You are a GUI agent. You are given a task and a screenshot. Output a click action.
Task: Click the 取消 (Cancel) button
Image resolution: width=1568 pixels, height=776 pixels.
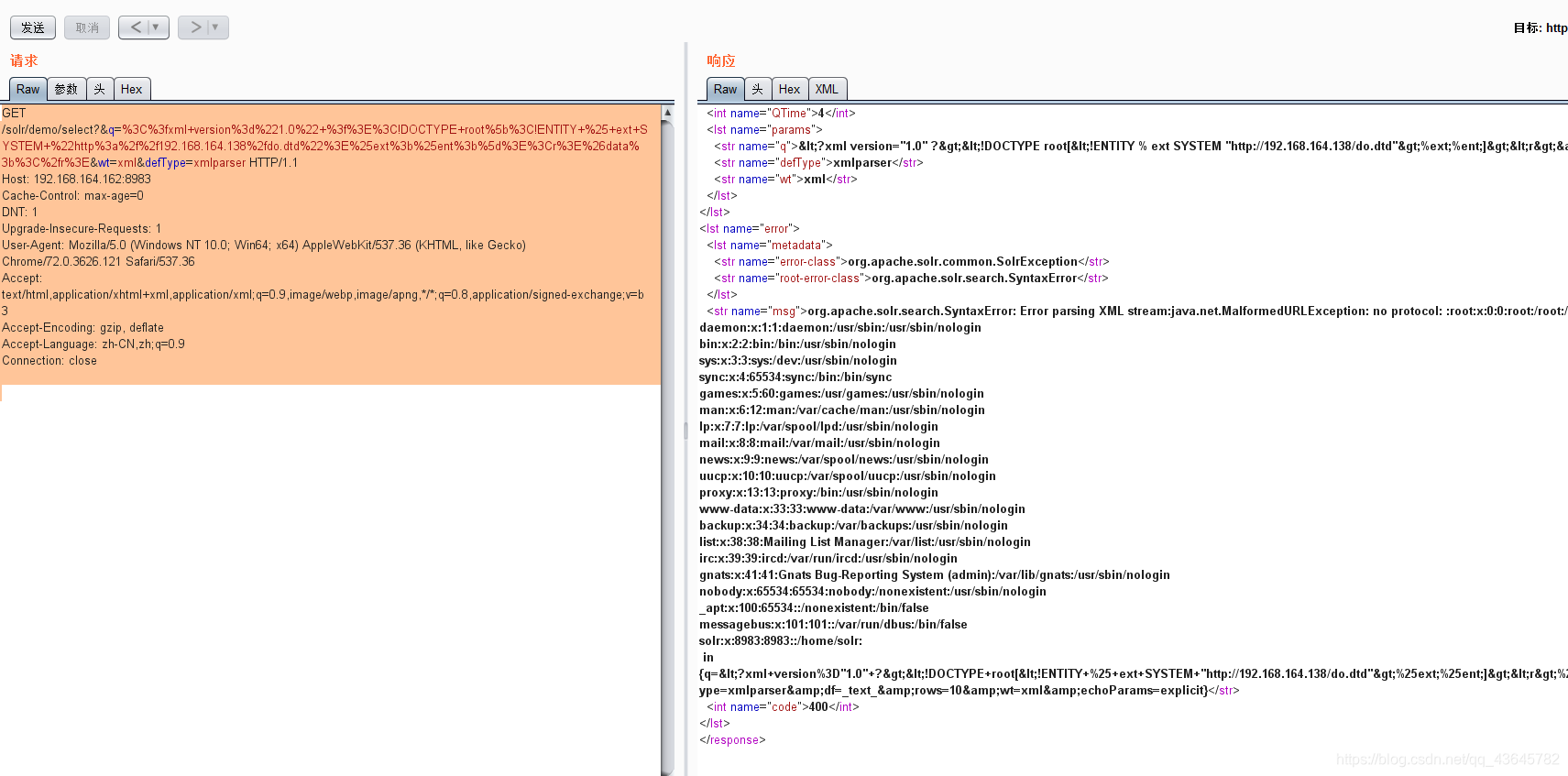[x=87, y=27]
